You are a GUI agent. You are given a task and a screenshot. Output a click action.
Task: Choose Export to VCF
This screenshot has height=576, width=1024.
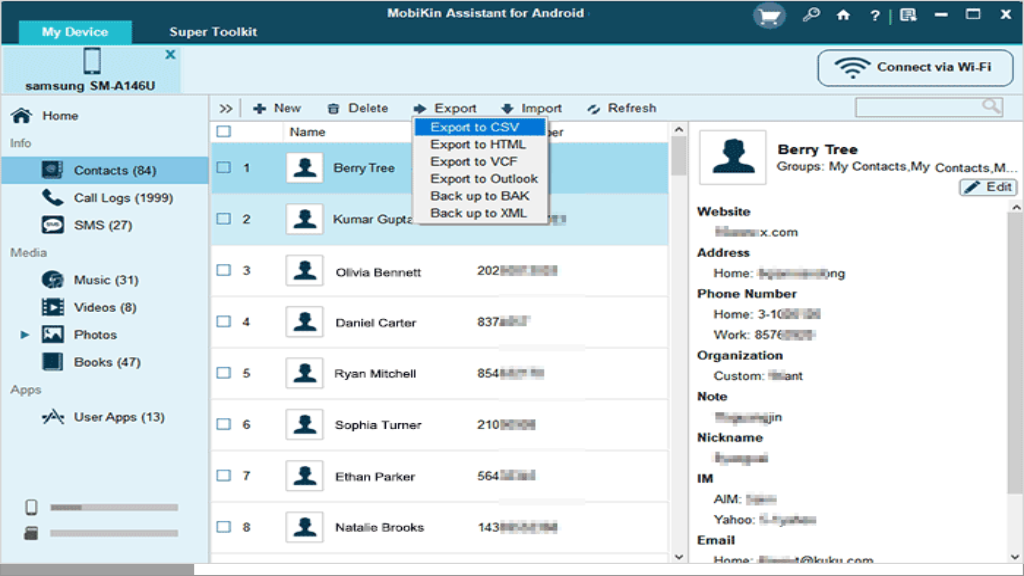coord(479,161)
